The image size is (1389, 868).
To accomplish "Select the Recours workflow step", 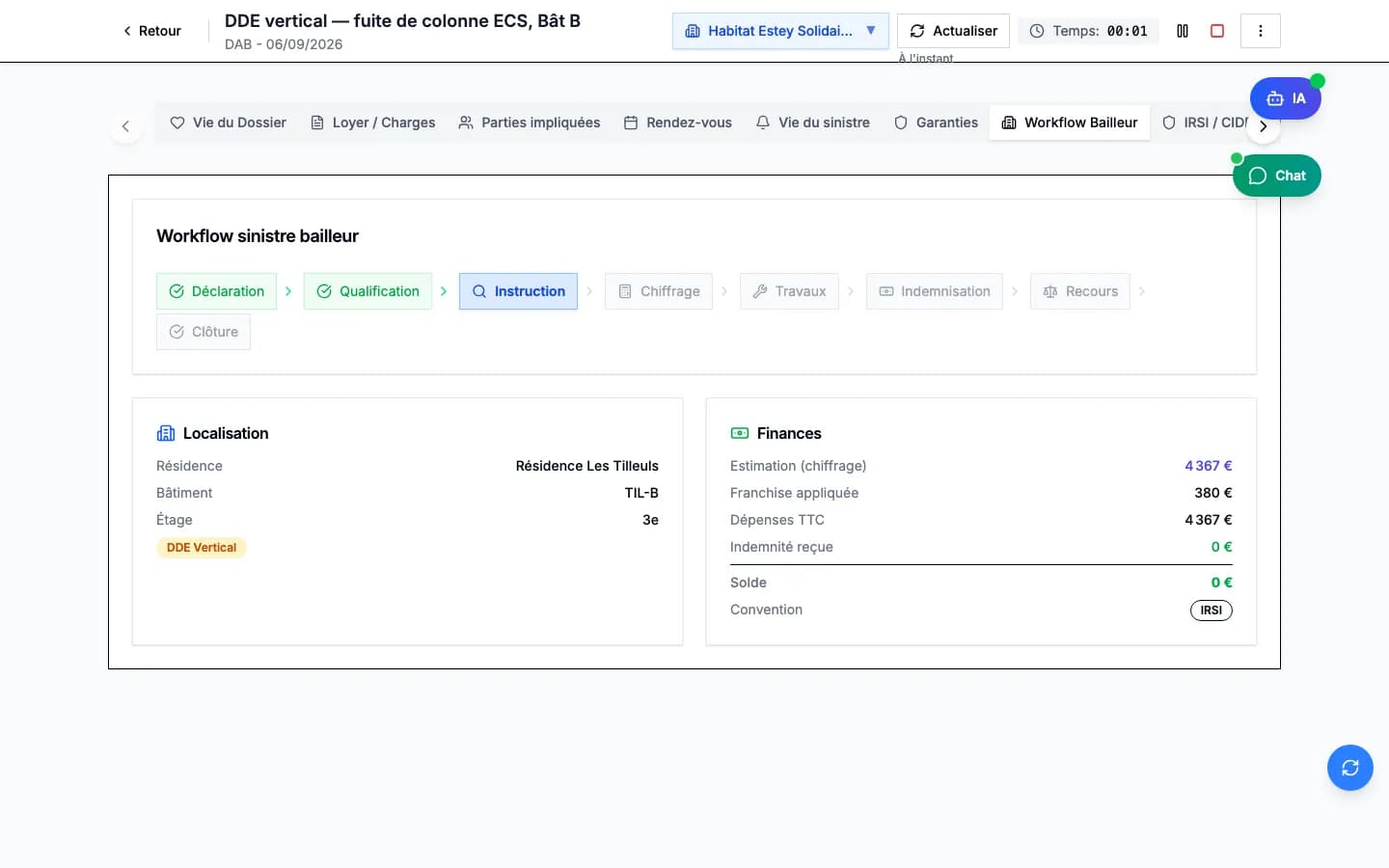I will tap(1080, 291).
